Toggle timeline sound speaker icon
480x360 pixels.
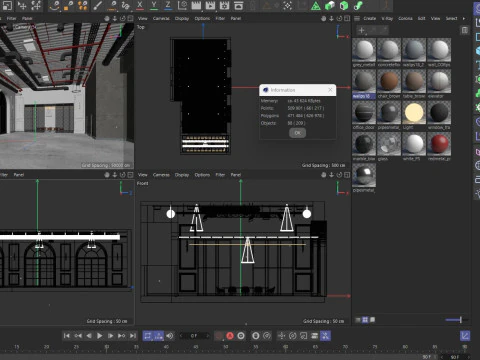point(170,336)
